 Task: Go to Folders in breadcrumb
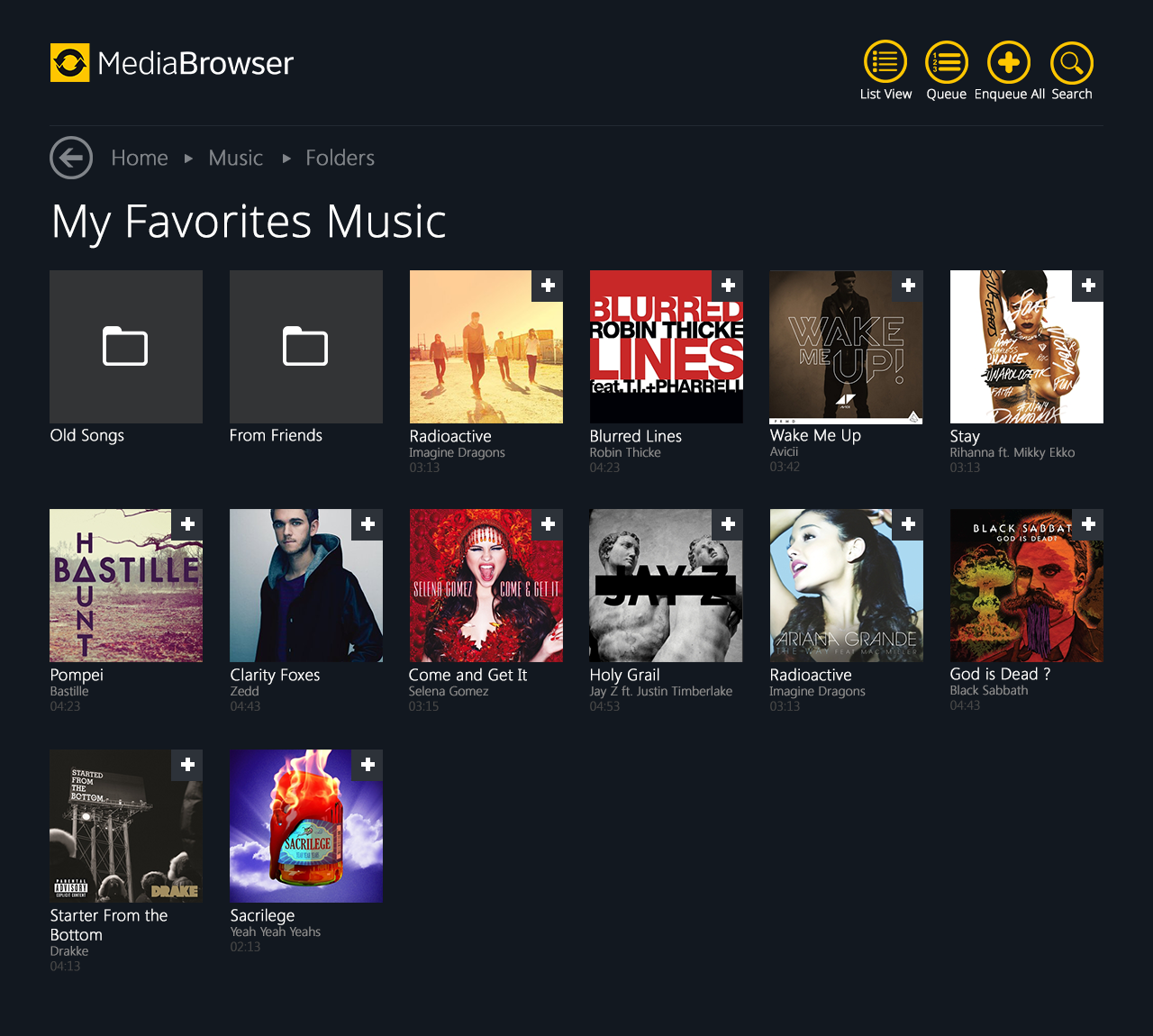[x=340, y=159]
